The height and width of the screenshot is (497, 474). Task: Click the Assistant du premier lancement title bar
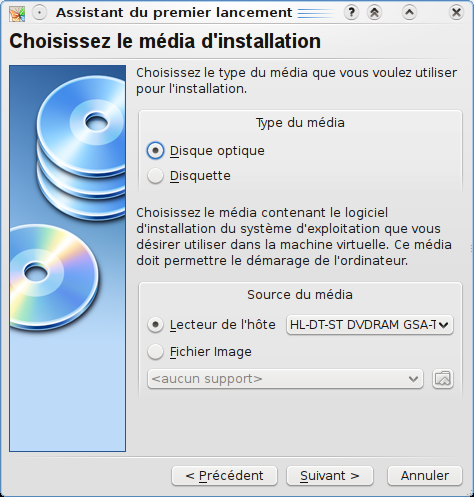point(174,13)
